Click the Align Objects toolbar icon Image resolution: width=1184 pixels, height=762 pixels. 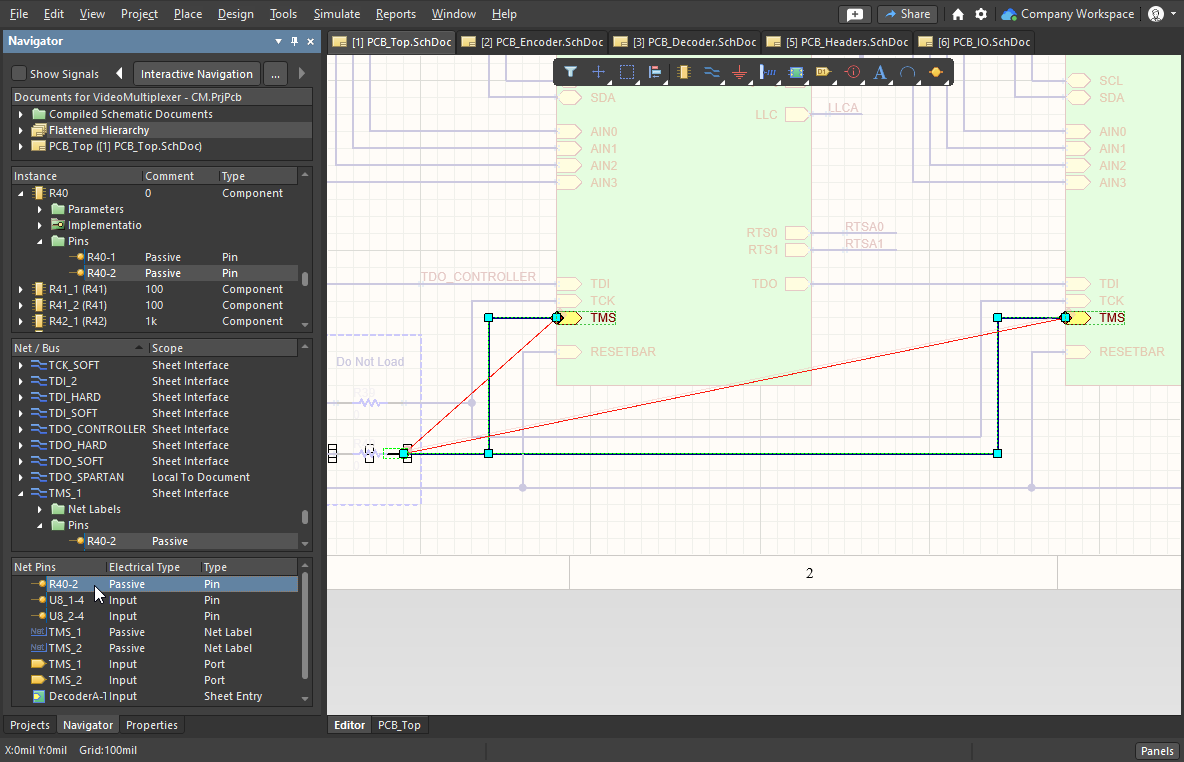click(655, 72)
